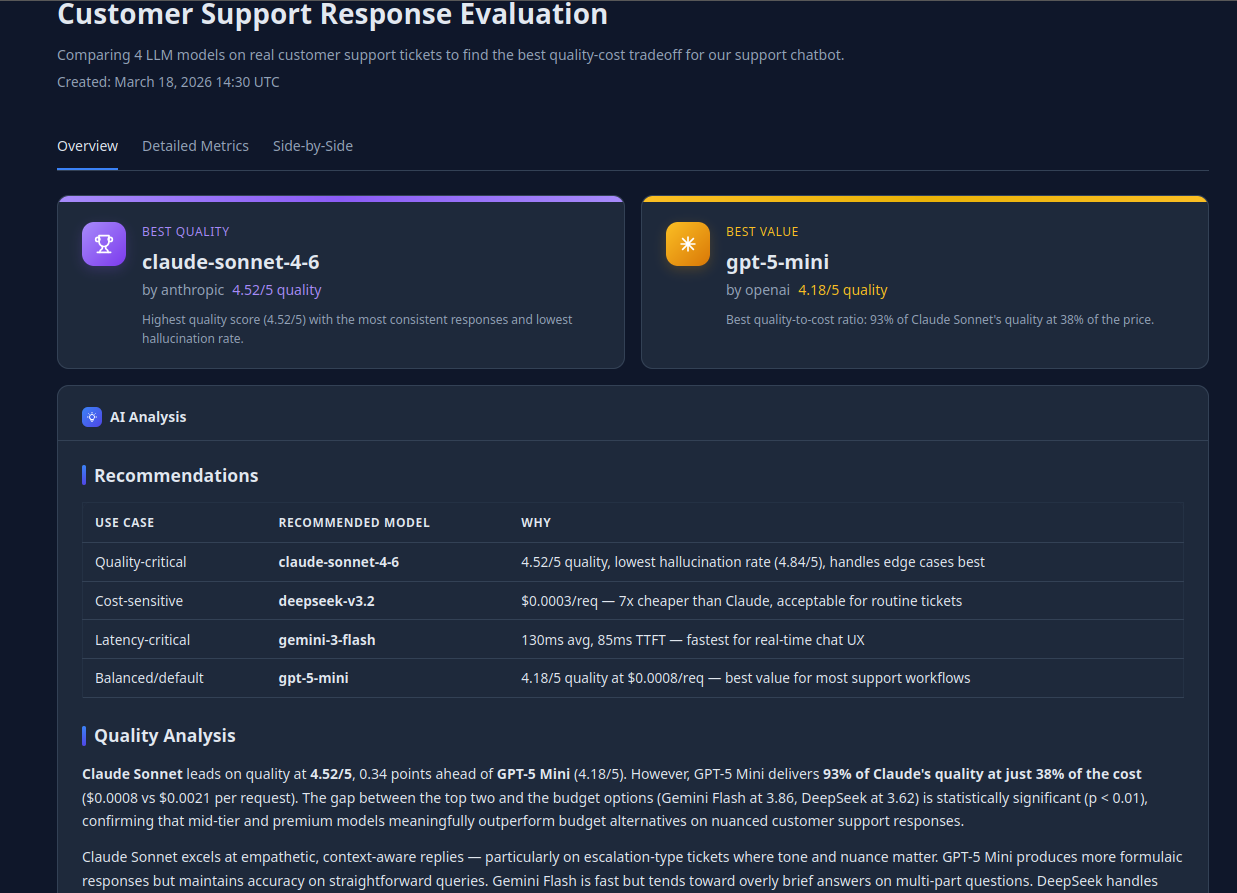Select the Balanced/default row label
Screen dimensions: 1237x893
click(x=149, y=678)
